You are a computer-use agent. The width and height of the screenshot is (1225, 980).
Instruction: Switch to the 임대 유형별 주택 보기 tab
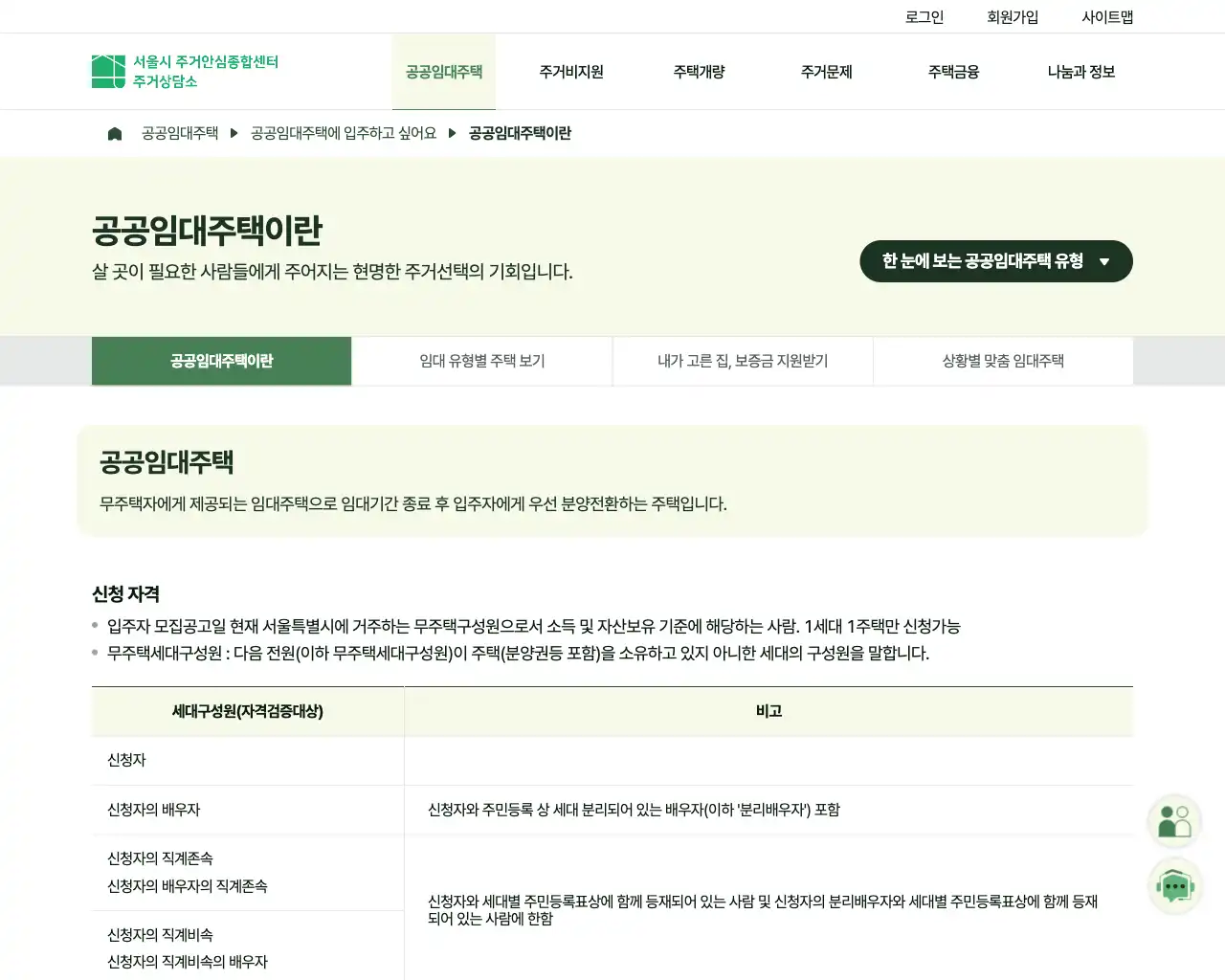(x=481, y=361)
